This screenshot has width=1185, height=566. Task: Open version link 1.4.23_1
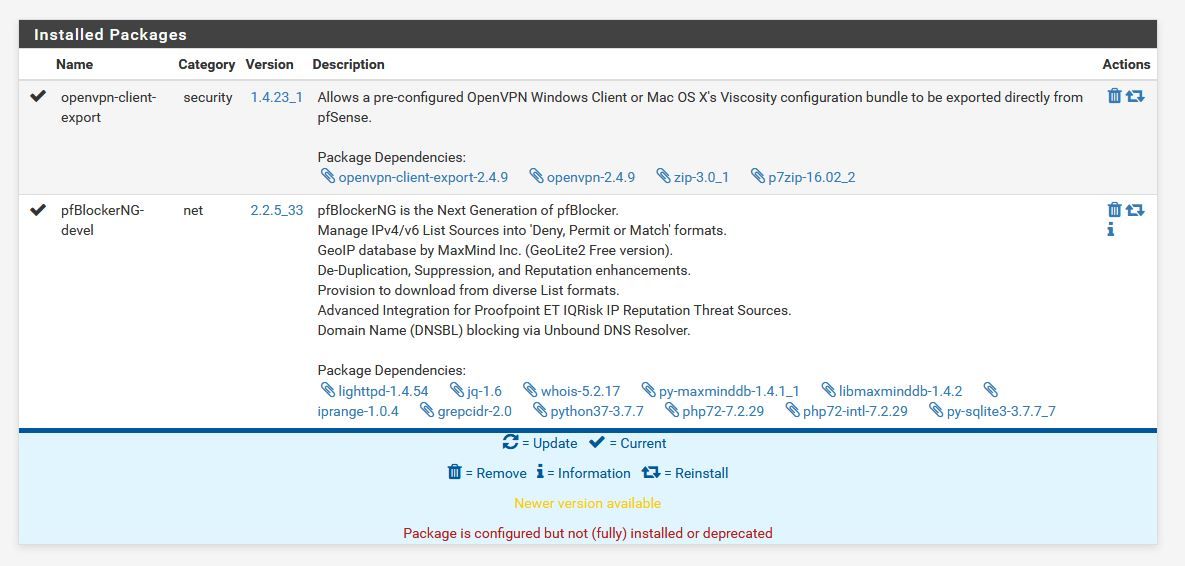click(x=277, y=97)
